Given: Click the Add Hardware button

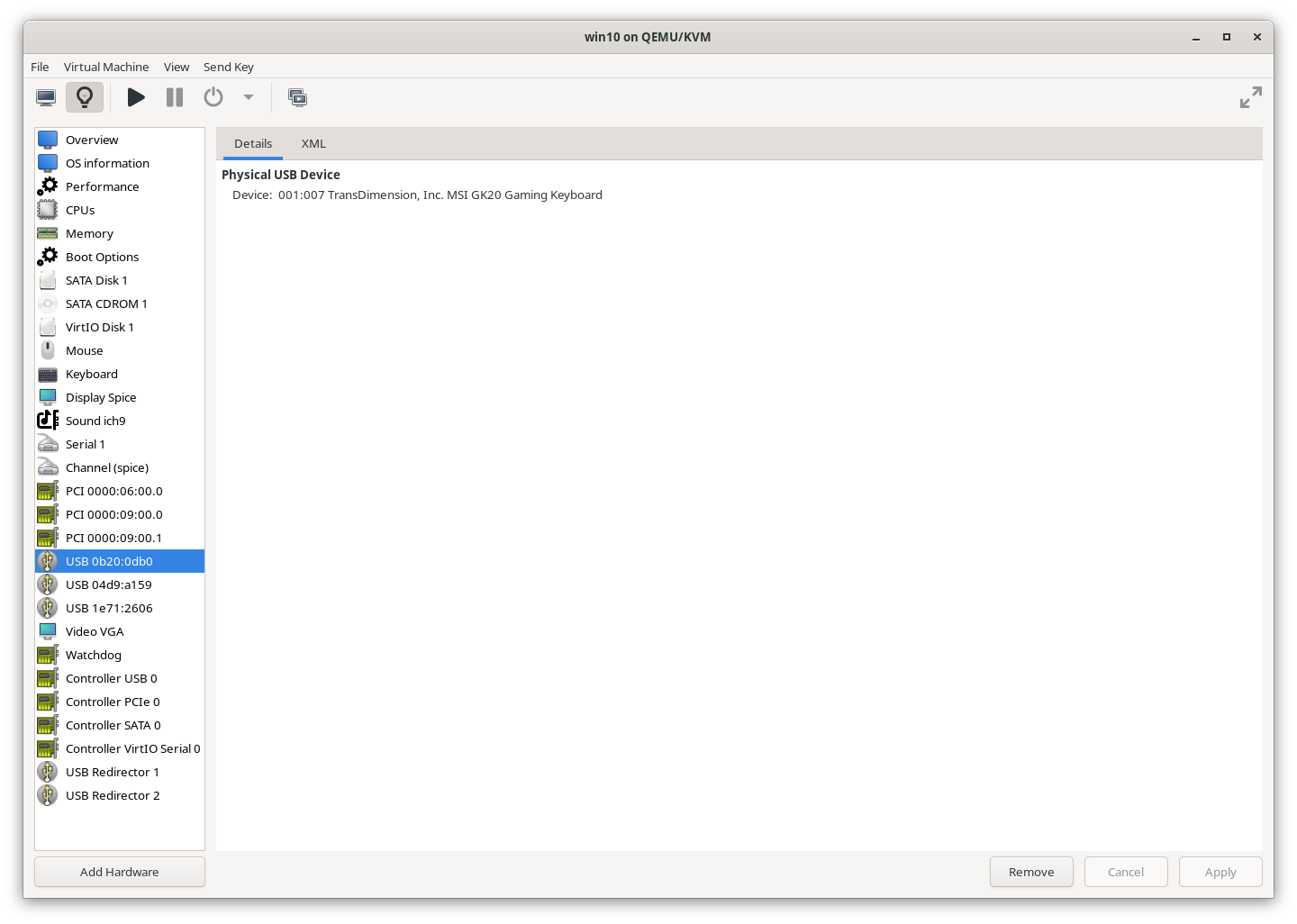Looking at the screenshot, I should (x=120, y=872).
